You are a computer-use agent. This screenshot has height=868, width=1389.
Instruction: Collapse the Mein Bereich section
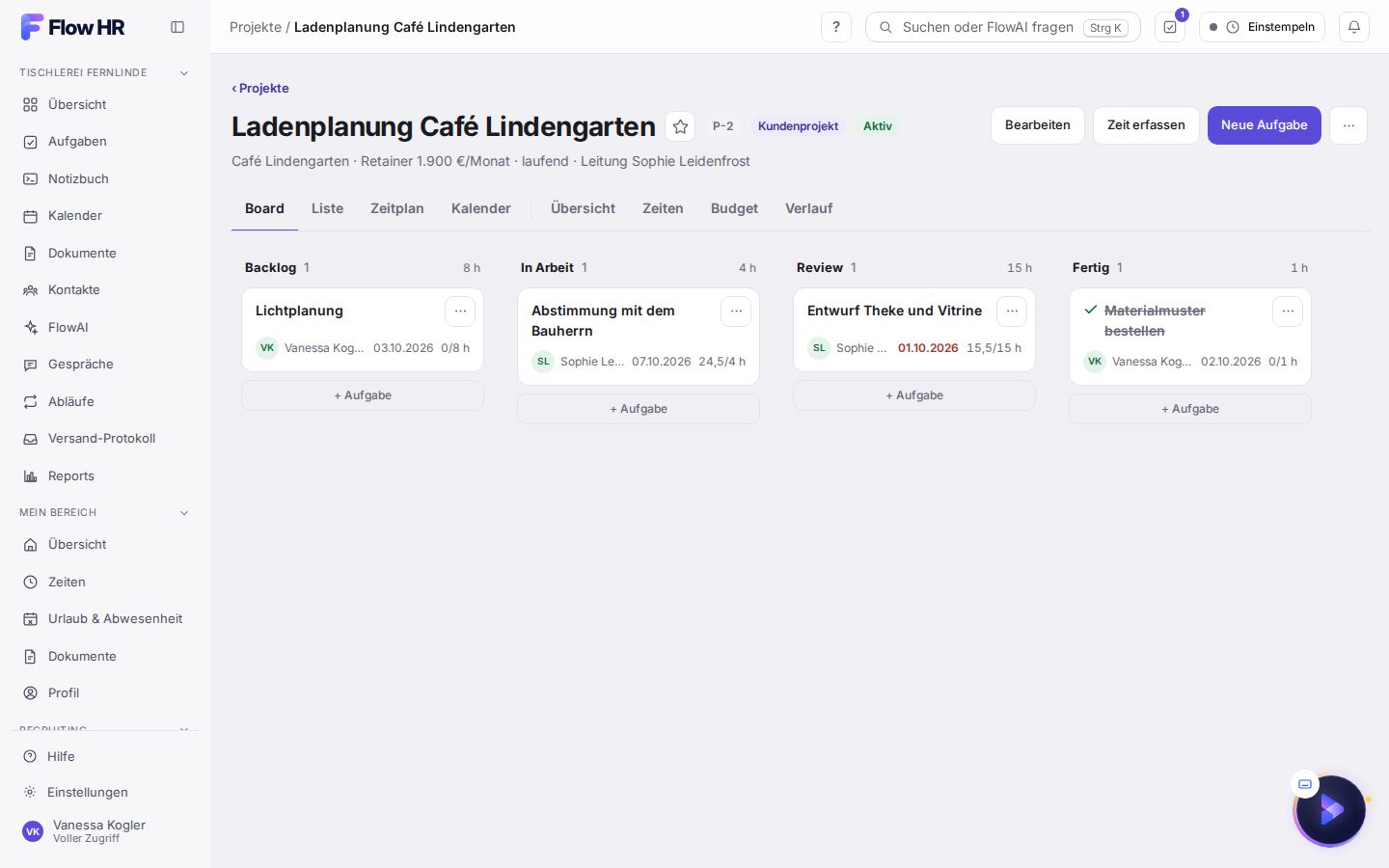184,512
